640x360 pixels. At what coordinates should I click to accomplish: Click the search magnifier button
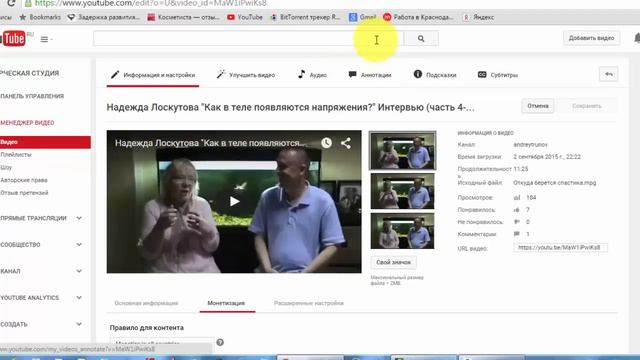421,38
